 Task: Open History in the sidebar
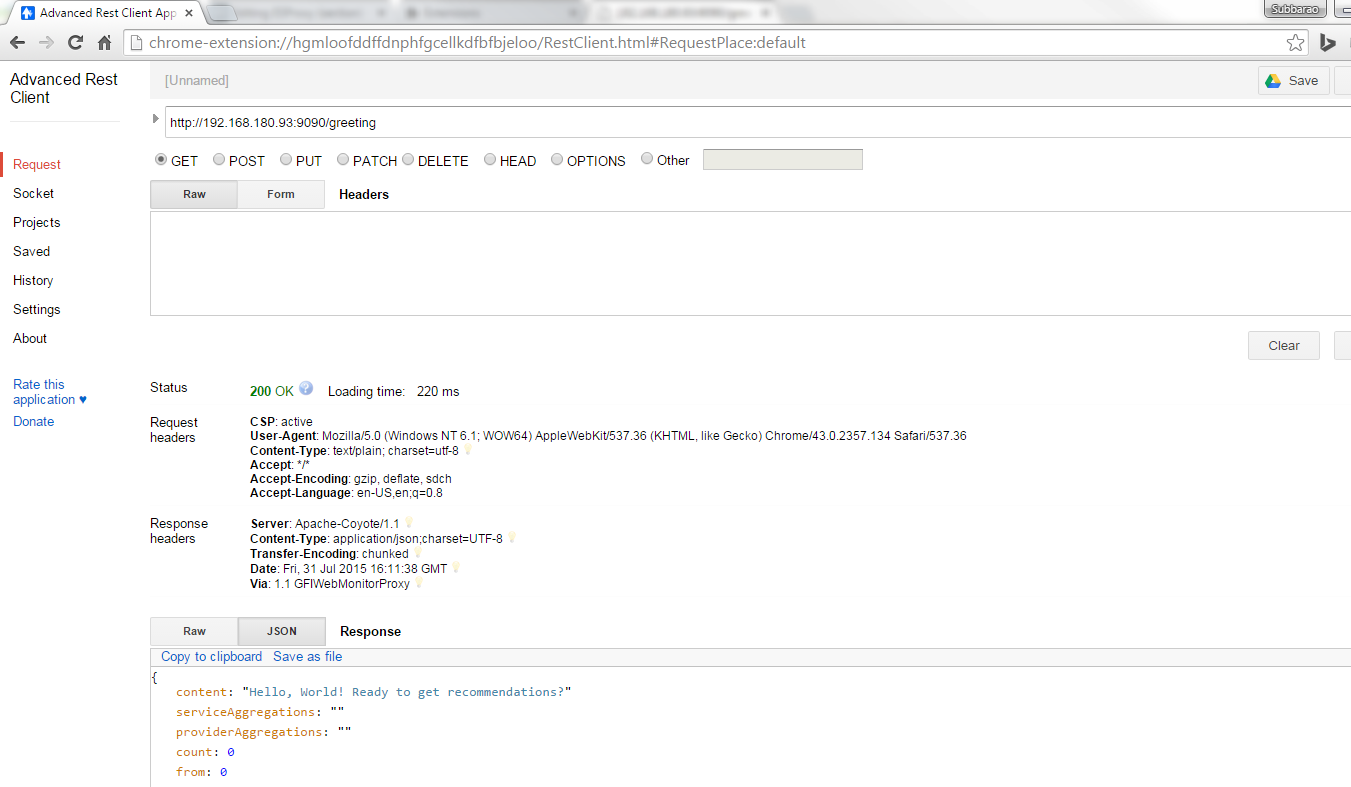(33, 280)
